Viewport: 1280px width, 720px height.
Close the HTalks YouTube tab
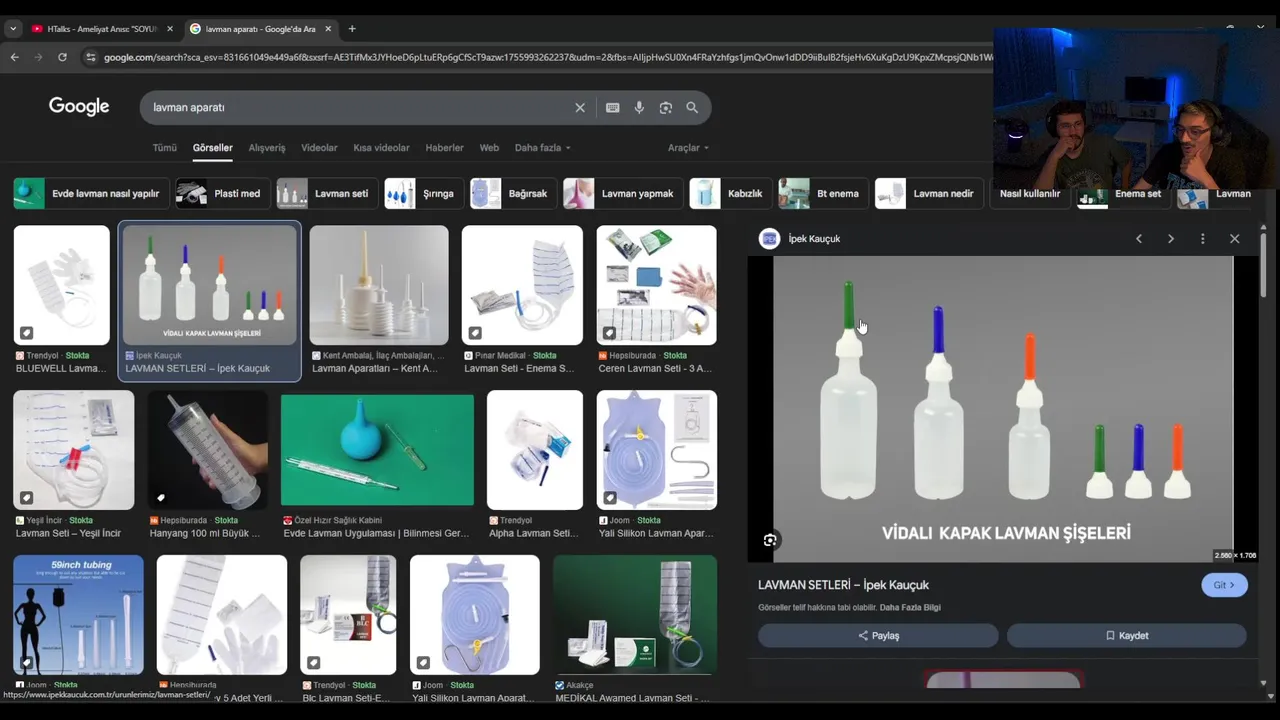[170, 29]
